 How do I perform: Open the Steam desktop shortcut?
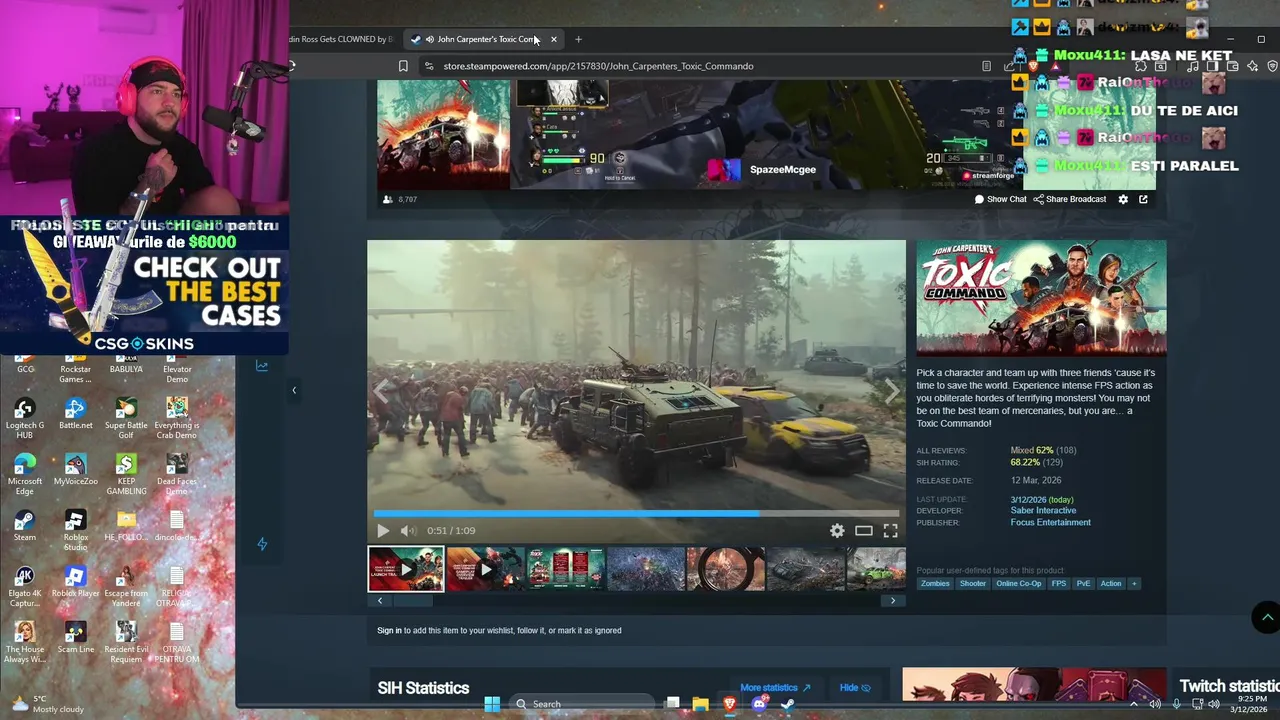(x=25, y=526)
